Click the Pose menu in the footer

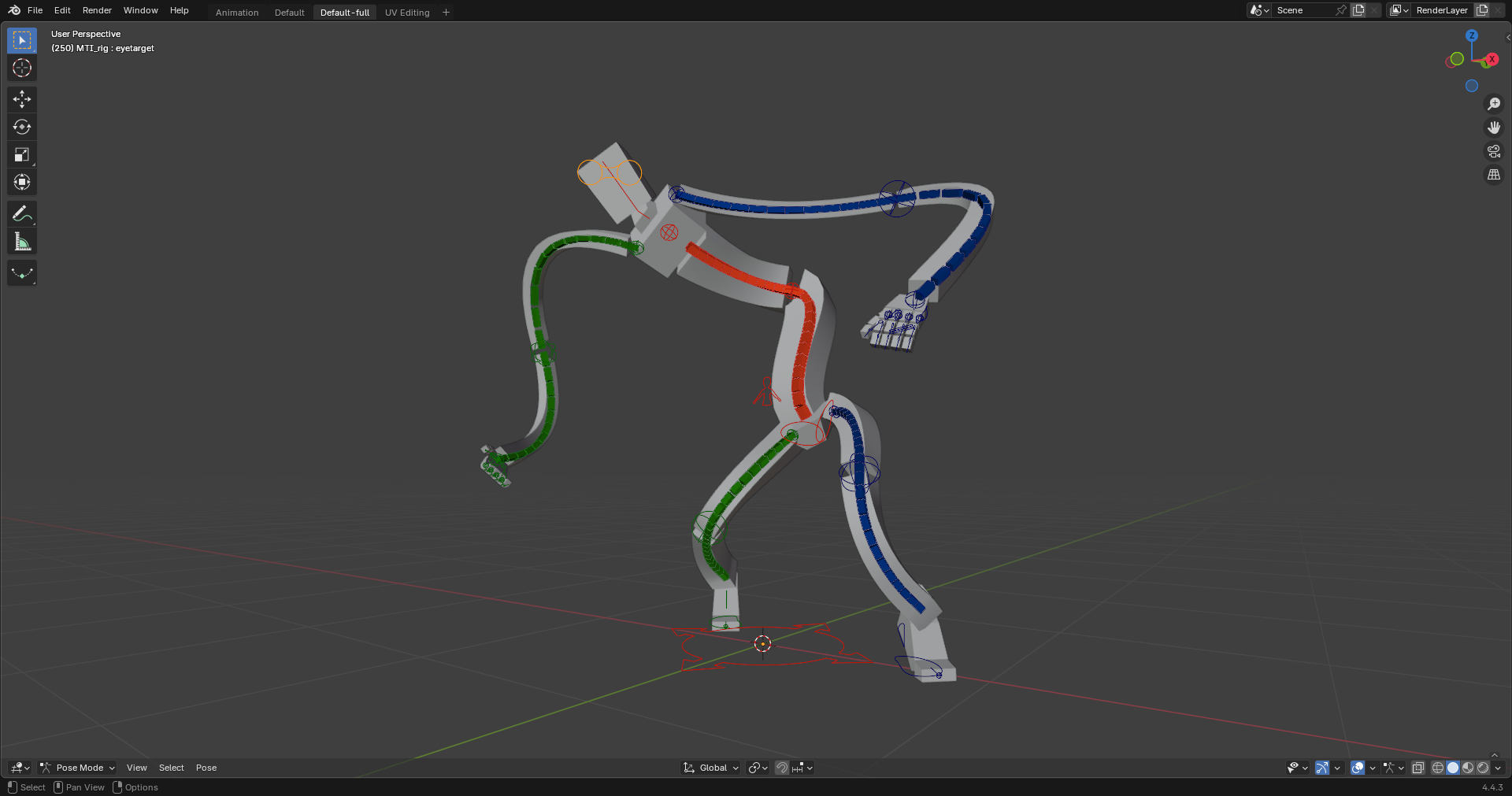(206, 768)
